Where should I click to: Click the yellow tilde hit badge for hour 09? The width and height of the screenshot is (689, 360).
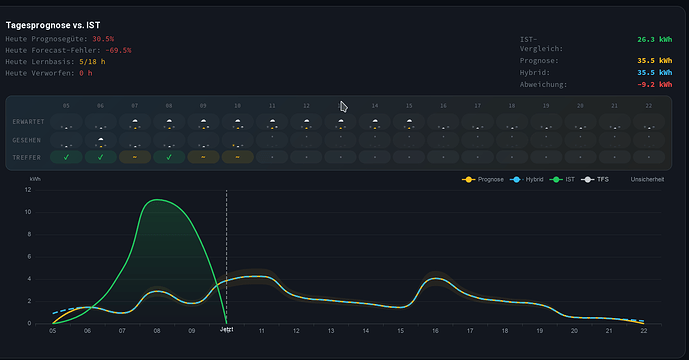(203, 157)
